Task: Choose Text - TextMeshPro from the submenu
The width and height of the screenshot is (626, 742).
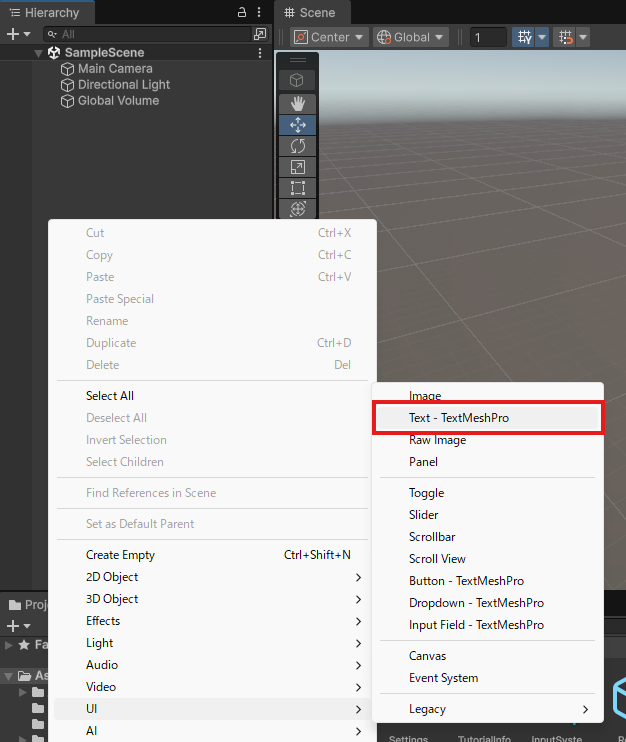Action: pyautogui.click(x=487, y=418)
